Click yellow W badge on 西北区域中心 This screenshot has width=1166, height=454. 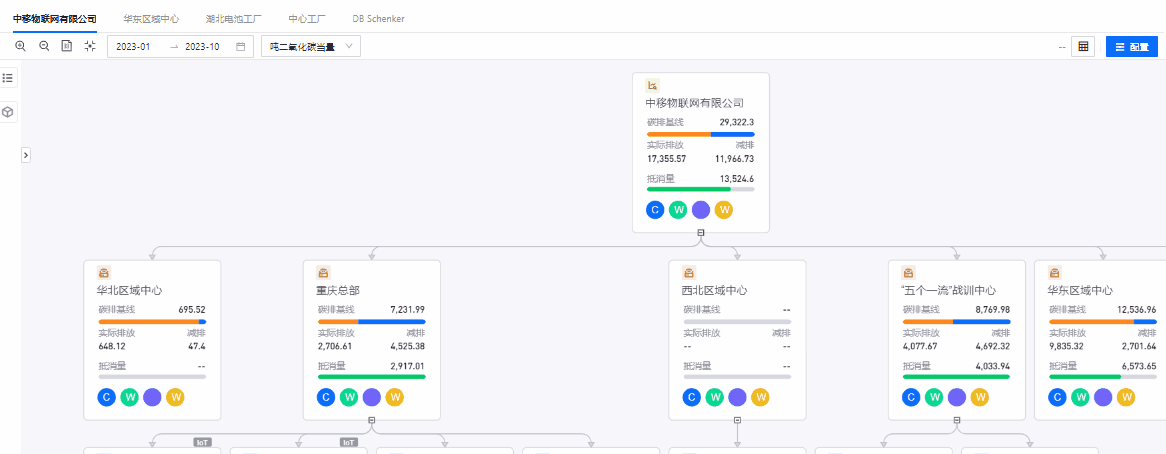760,397
